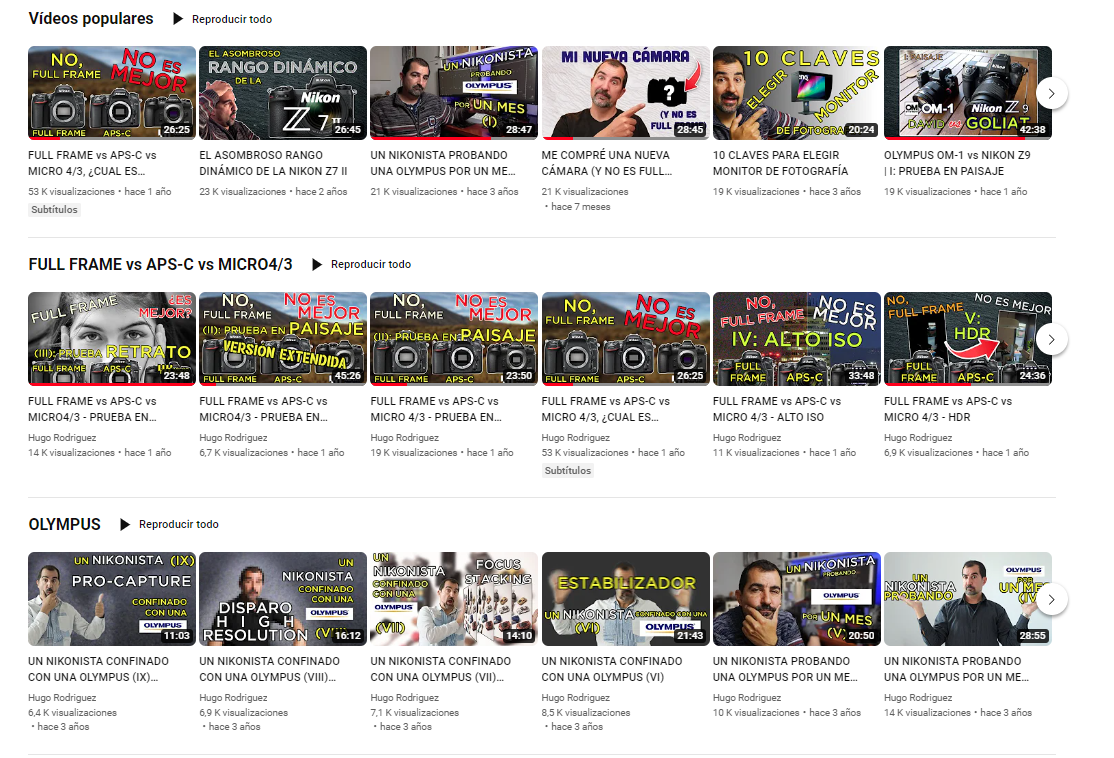1114x758 pixels.
Task: Open the 20:50 Nikonista Olympus thumbnail
Action: click(796, 599)
